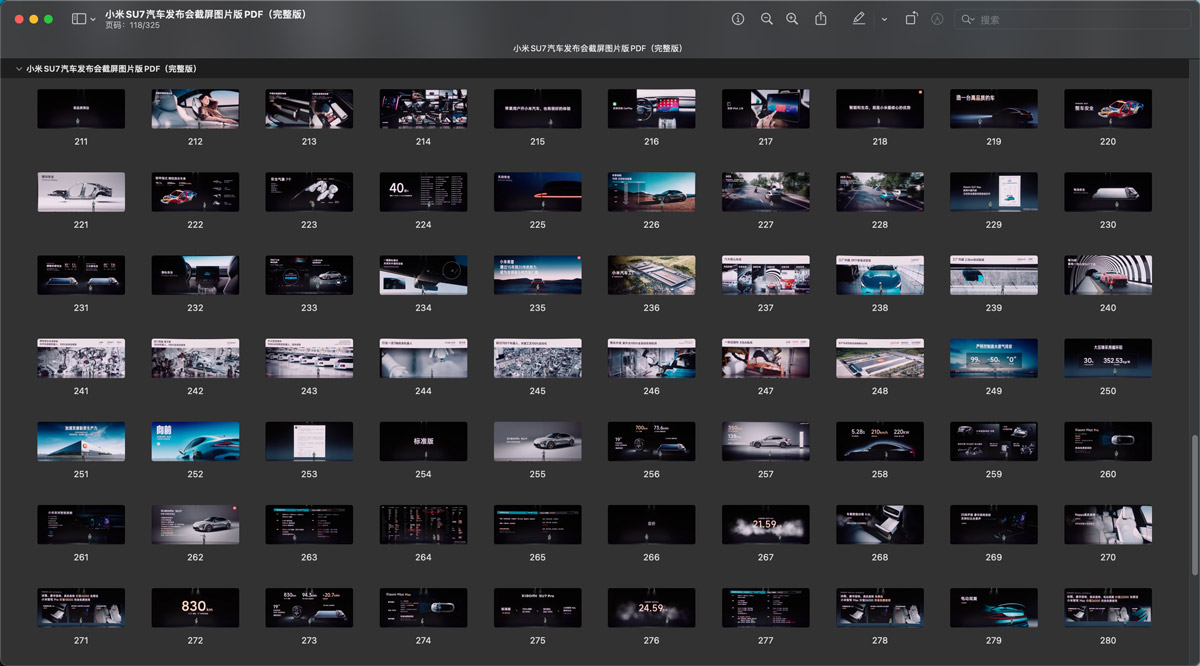Choose the page 250 thumbnail
The height and width of the screenshot is (666, 1200).
pyautogui.click(x=1108, y=358)
